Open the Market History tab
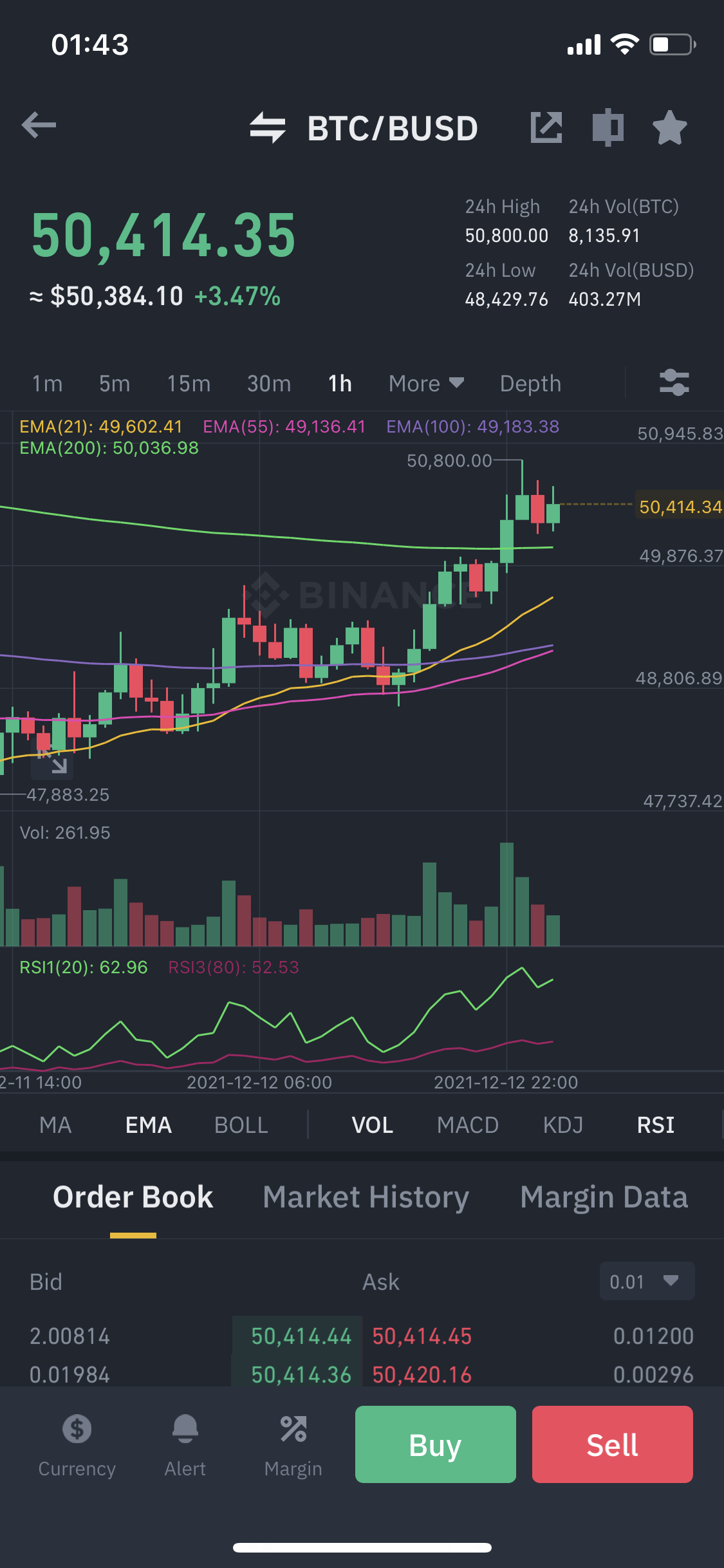The image size is (724, 1568). click(366, 1198)
